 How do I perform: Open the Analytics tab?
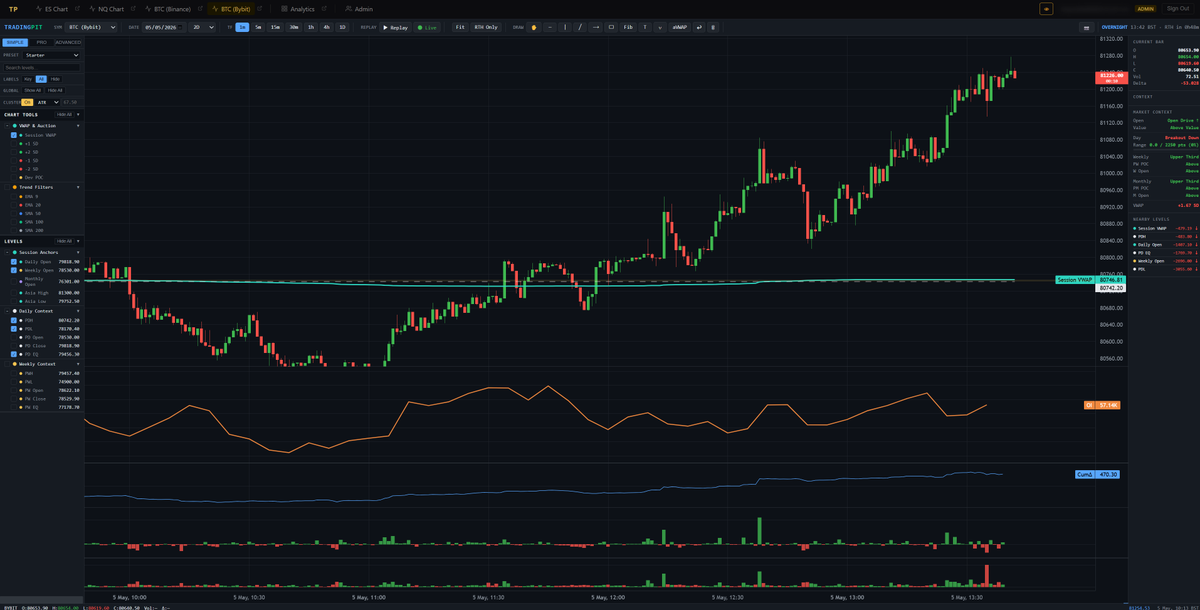[x=298, y=8]
